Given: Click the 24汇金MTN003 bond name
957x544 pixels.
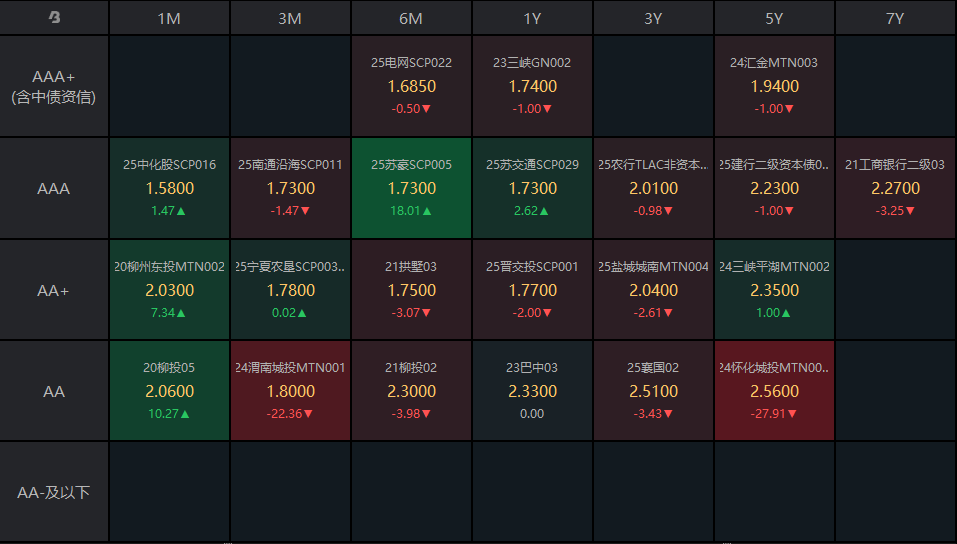Looking at the screenshot, I should [774, 63].
